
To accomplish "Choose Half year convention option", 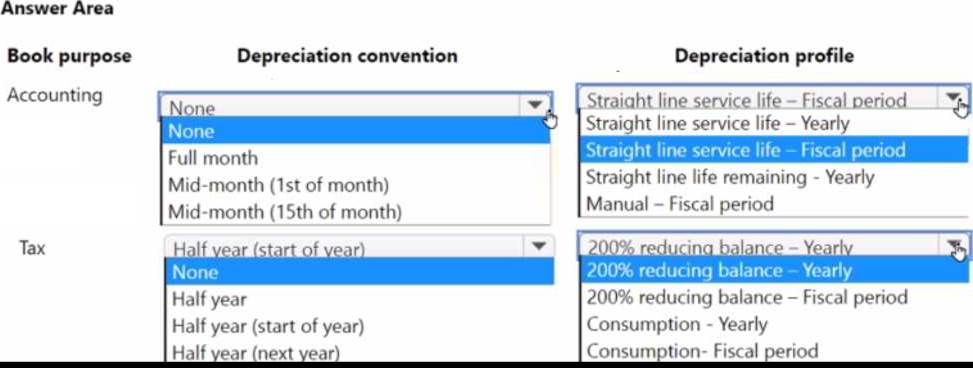I will [359, 299].
